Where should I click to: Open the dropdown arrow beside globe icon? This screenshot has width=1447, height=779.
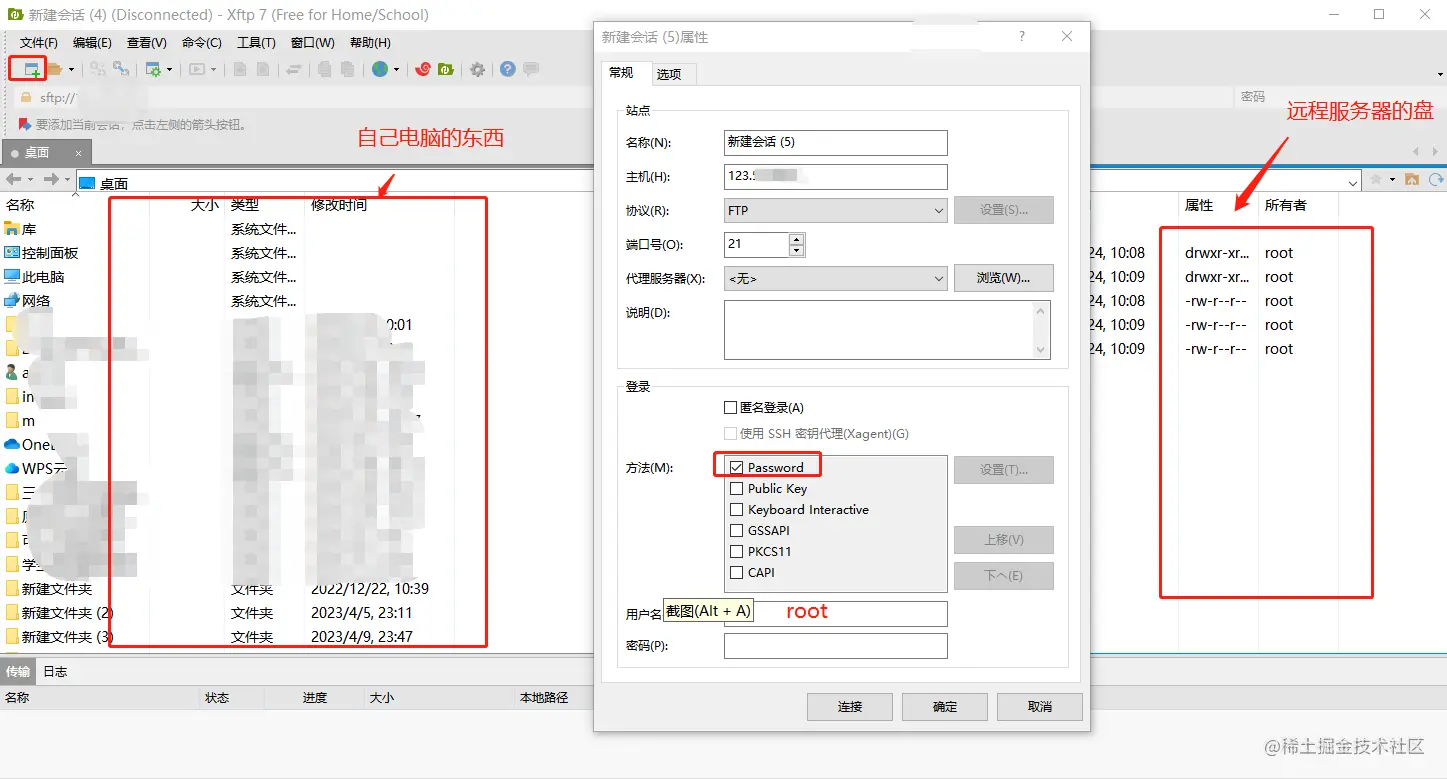click(396, 70)
